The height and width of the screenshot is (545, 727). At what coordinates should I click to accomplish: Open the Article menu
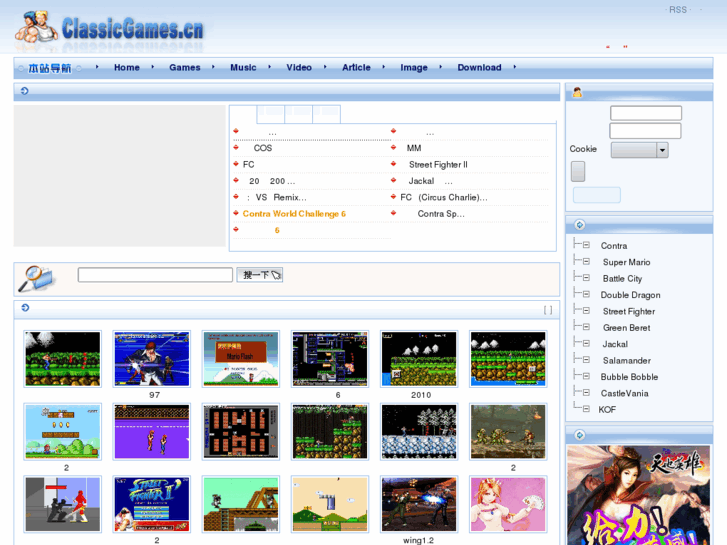[356, 67]
